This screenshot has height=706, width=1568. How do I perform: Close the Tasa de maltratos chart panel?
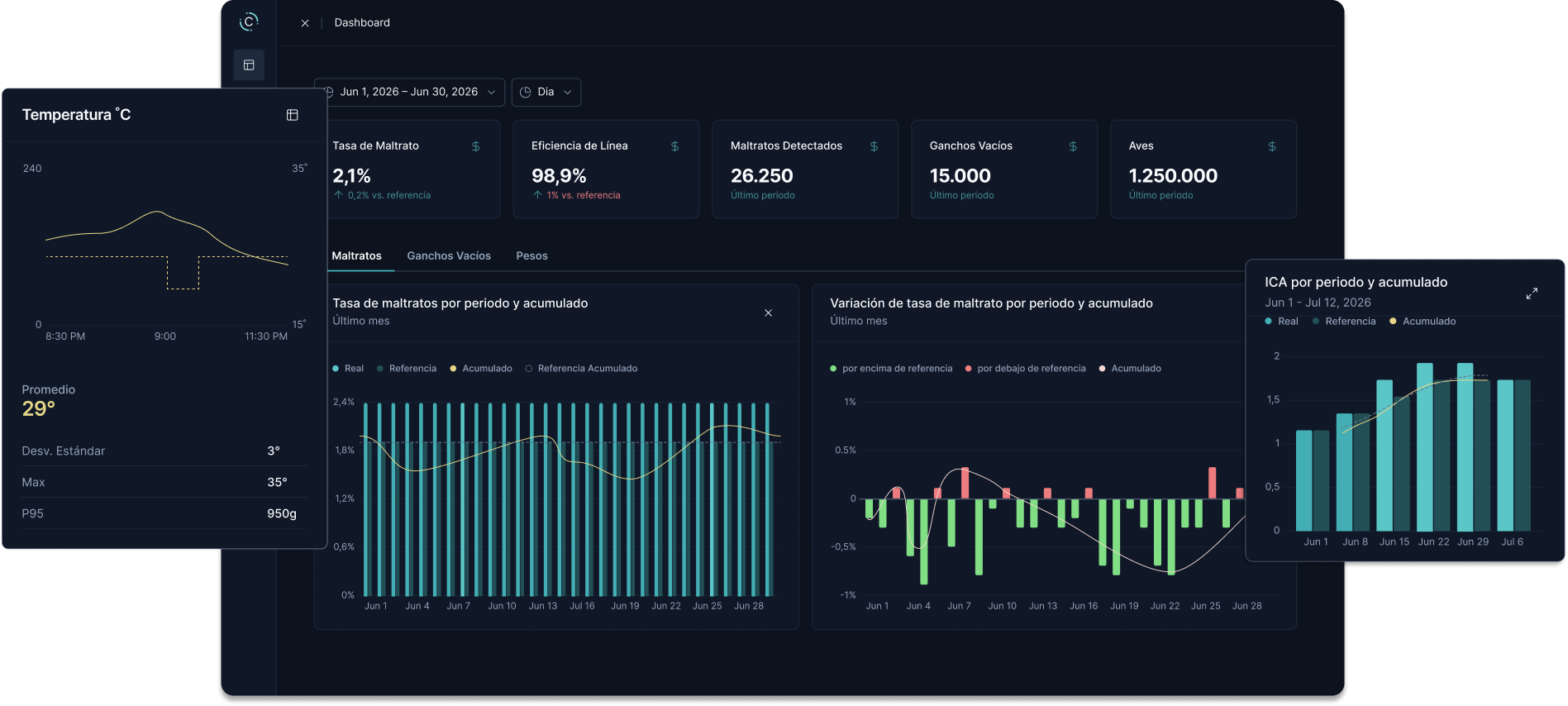coord(768,312)
